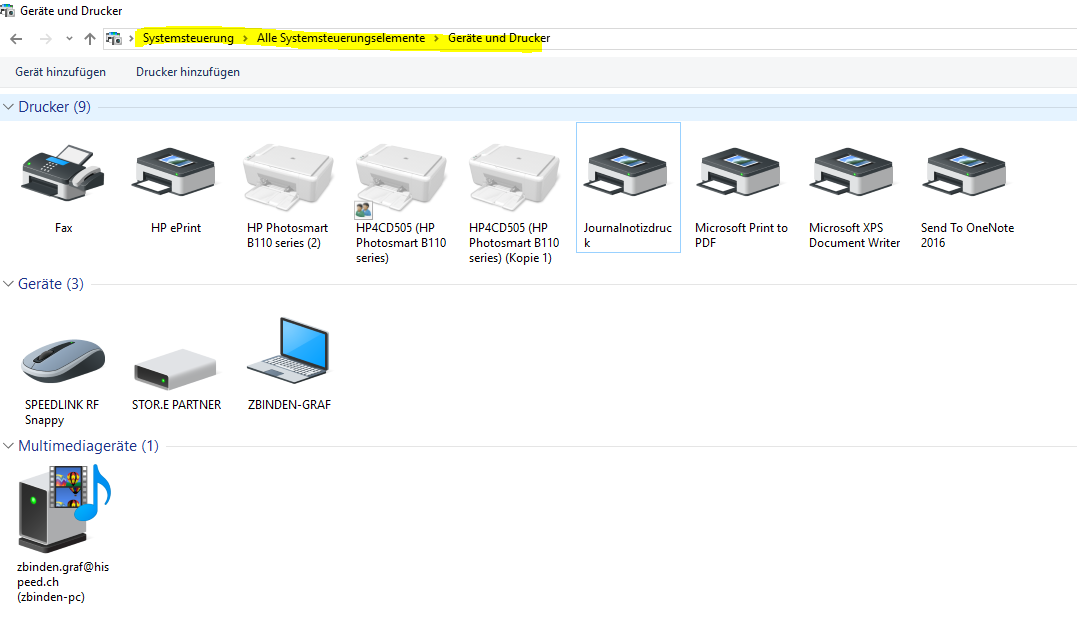Select the HP ePrint printer icon
This screenshot has width=1077, height=640.
pos(175,172)
